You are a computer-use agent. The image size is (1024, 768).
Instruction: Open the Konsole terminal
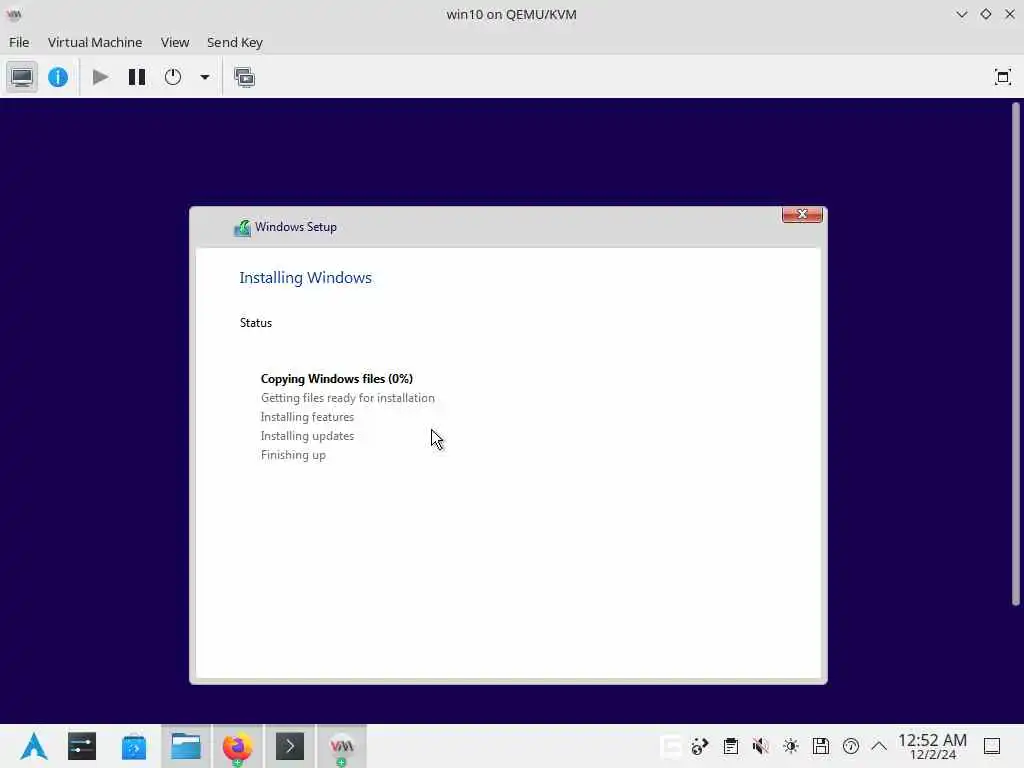(x=289, y=746)
